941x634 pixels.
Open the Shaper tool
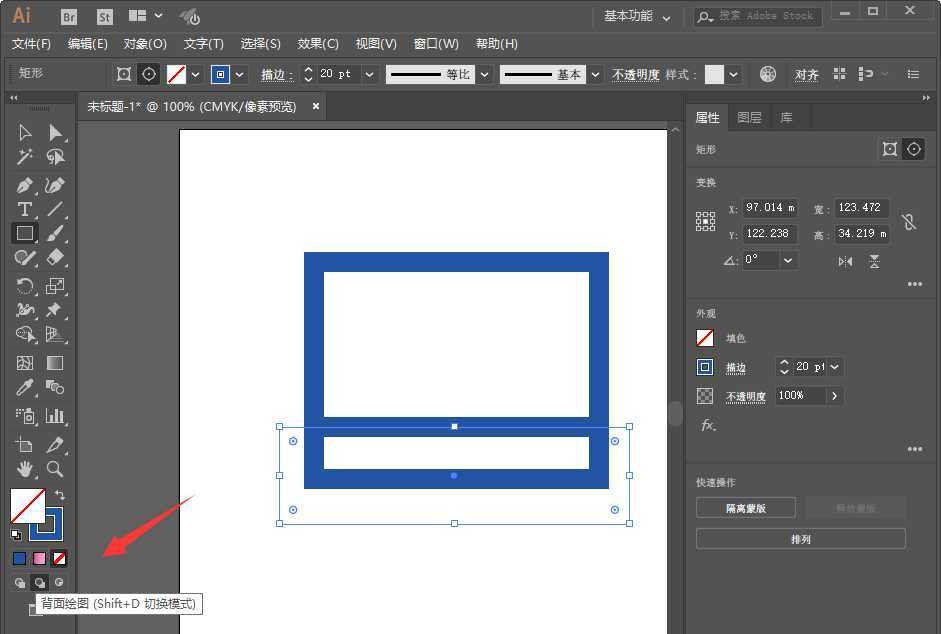point(24,258)
